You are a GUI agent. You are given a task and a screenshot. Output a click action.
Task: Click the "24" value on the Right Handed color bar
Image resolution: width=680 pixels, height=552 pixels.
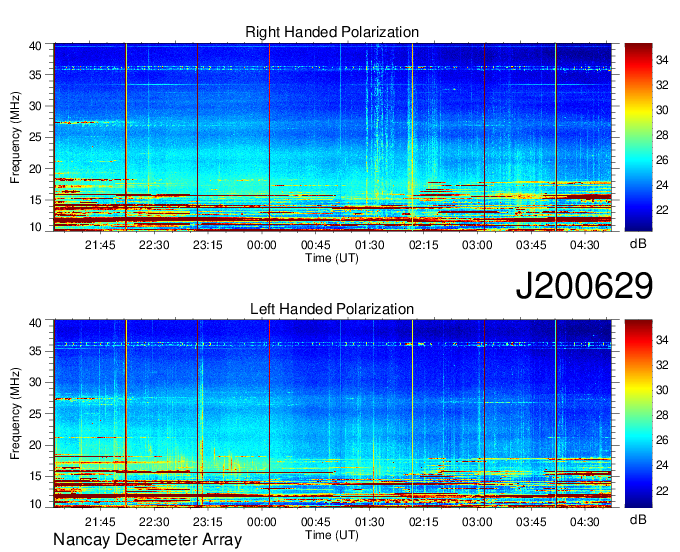662,185
